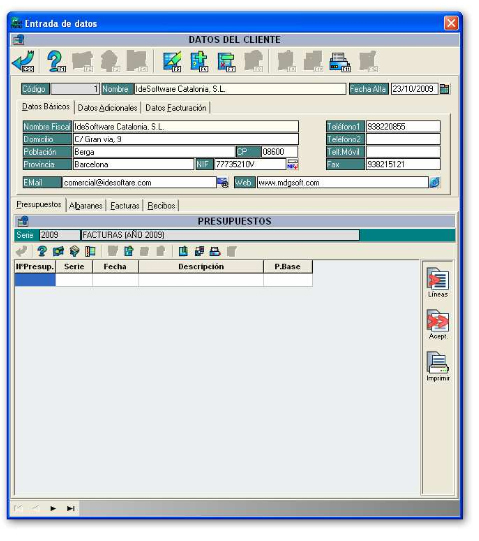This screenshot has width=479, height=541.
Task: Click the Líneas button in side panel
Action: [438, 282]
